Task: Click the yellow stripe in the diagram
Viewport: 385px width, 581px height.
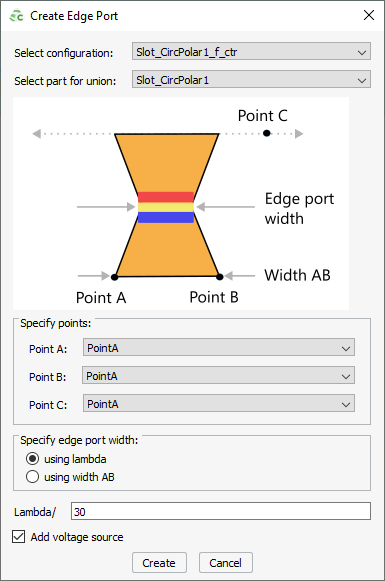Action: point(166,207)
